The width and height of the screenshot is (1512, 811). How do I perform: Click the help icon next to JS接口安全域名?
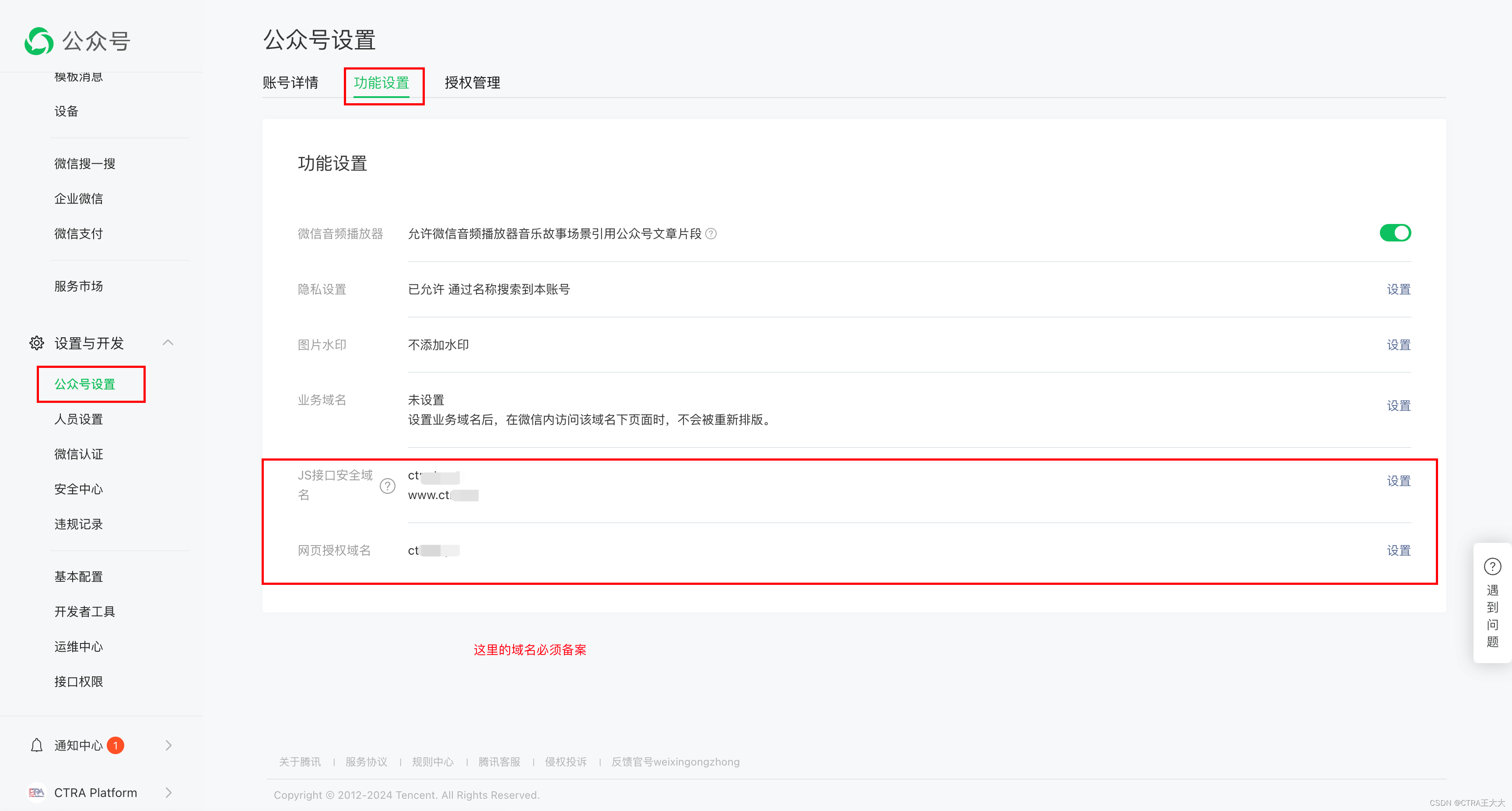tap(387, 486)
